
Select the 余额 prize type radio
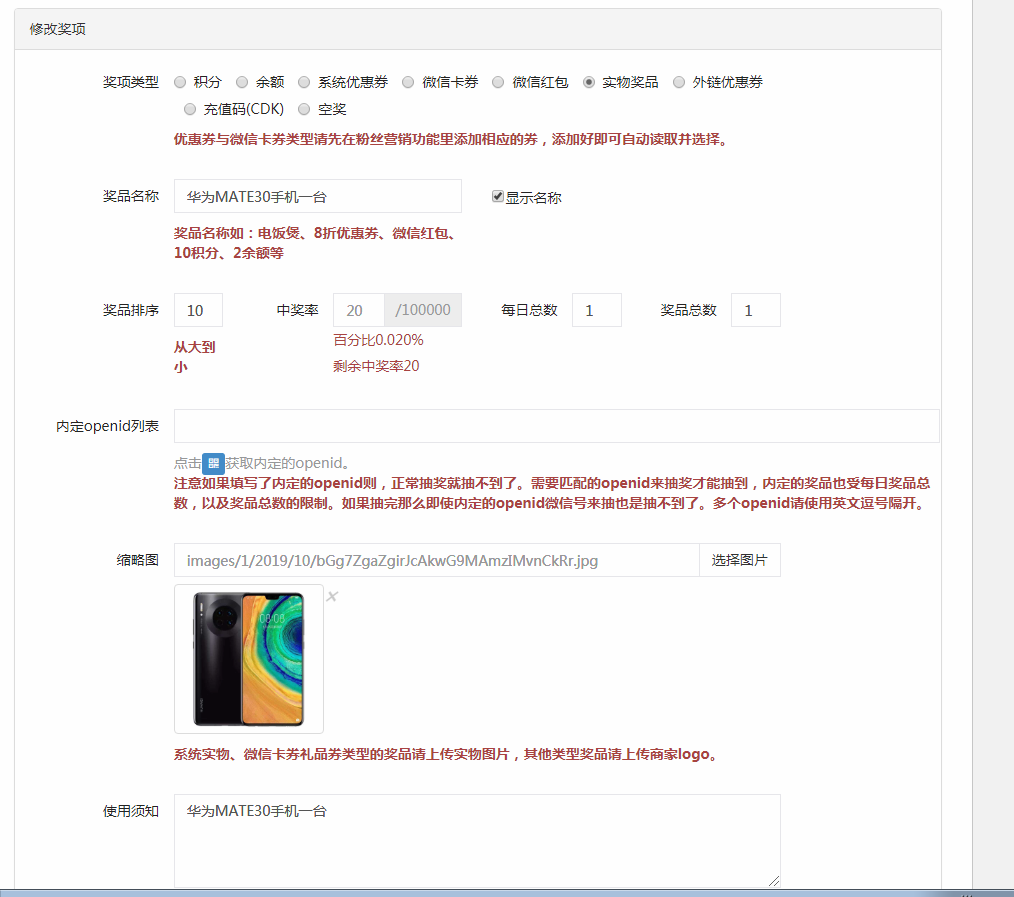pyautogui.click(x=242, y=82)
